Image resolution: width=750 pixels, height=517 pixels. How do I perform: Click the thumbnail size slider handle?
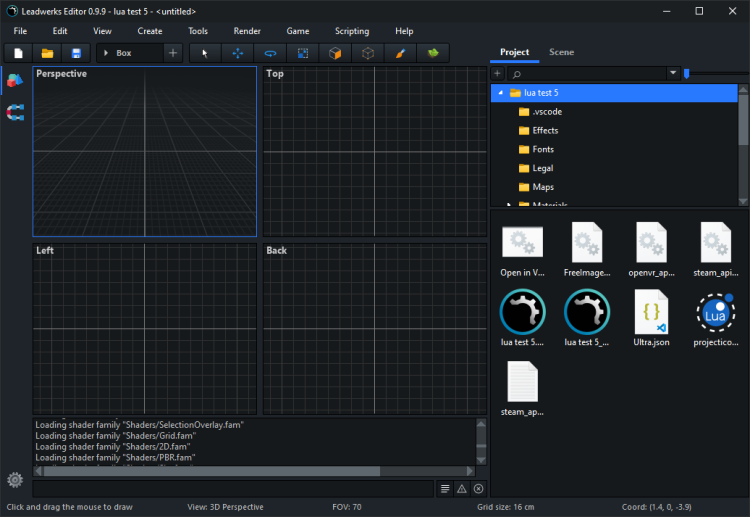[687, 73]
